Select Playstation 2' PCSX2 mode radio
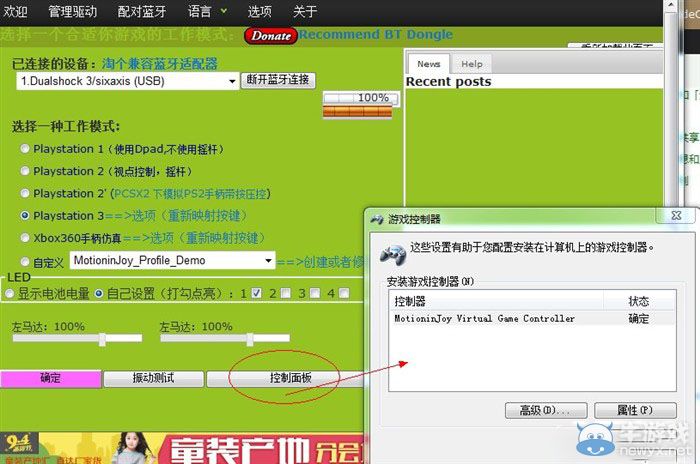 click(25, 193)
